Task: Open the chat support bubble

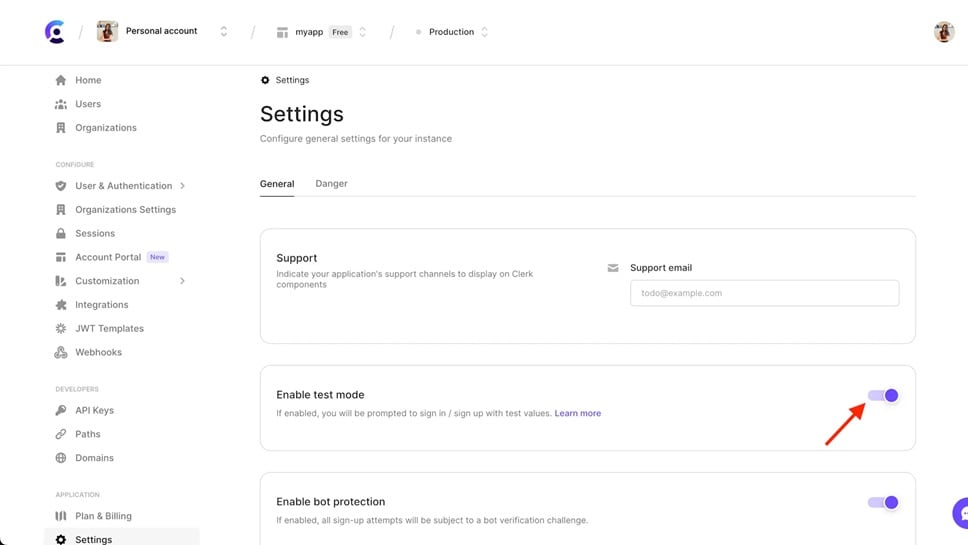Action: (961, 513)
